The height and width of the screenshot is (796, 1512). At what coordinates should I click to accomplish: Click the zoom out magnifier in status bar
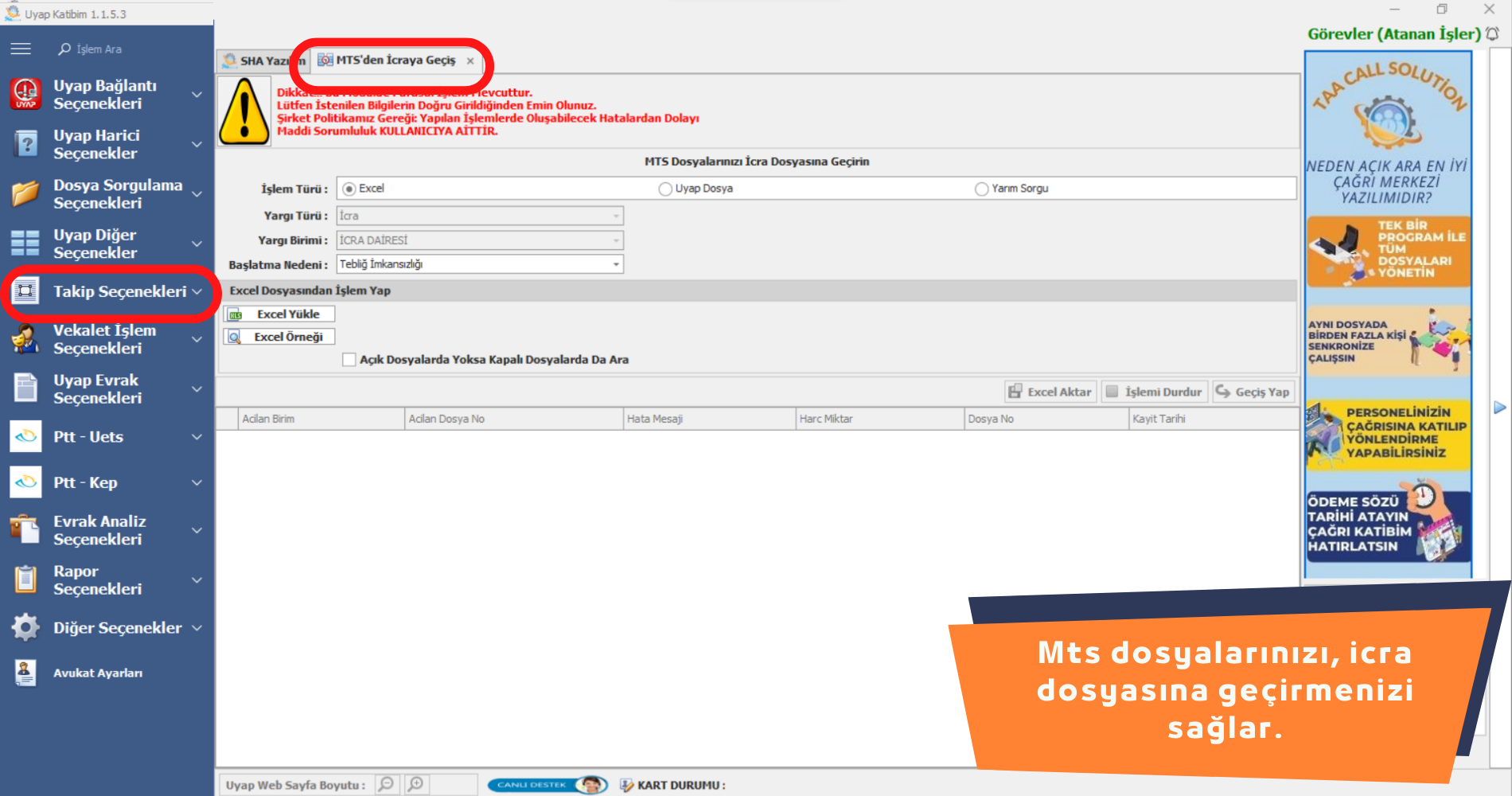click(x=387, y=785)
